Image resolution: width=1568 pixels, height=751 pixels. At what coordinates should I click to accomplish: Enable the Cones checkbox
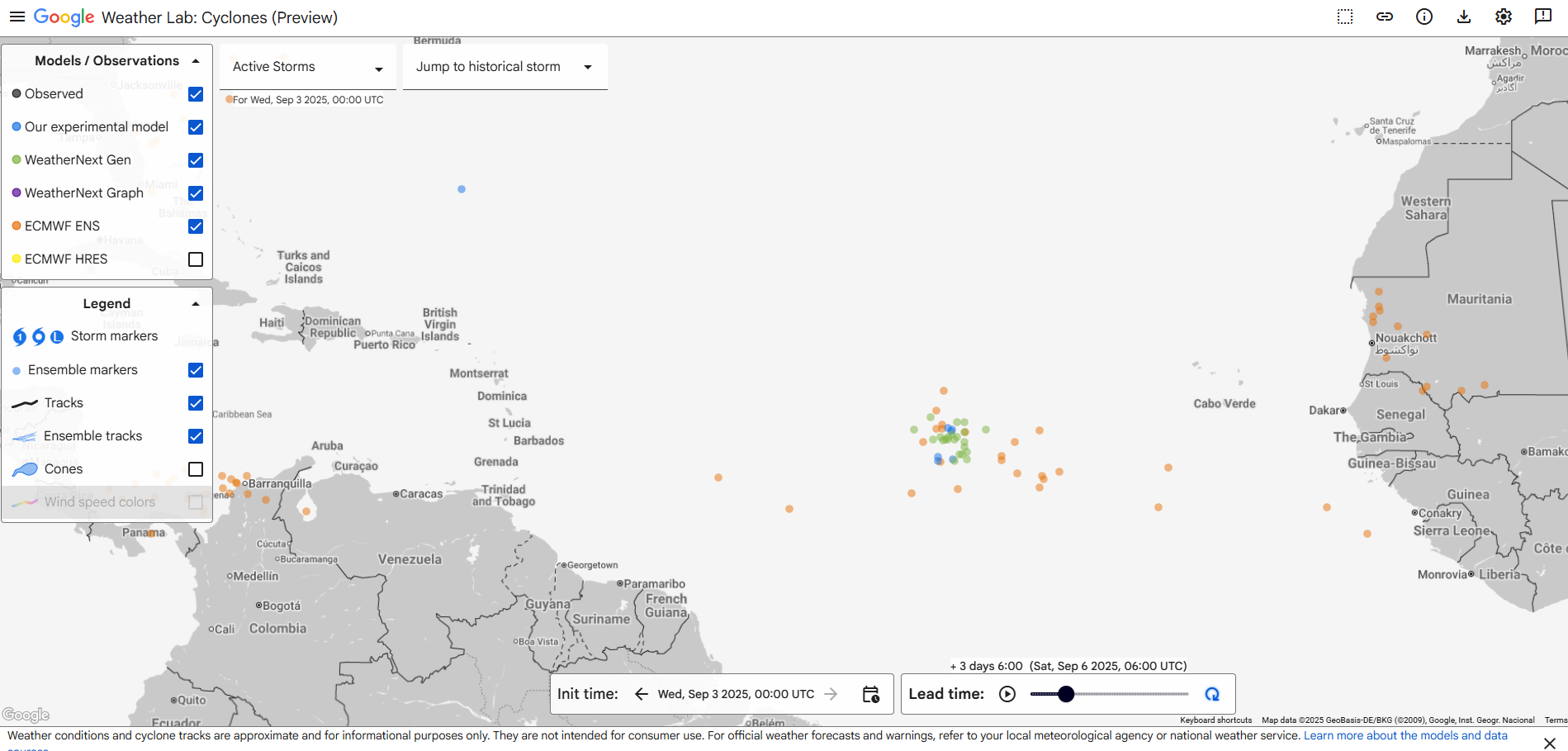[x=196, y=469]
